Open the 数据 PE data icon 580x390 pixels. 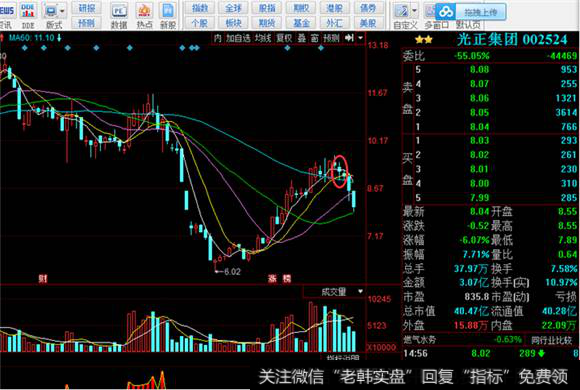119,11
